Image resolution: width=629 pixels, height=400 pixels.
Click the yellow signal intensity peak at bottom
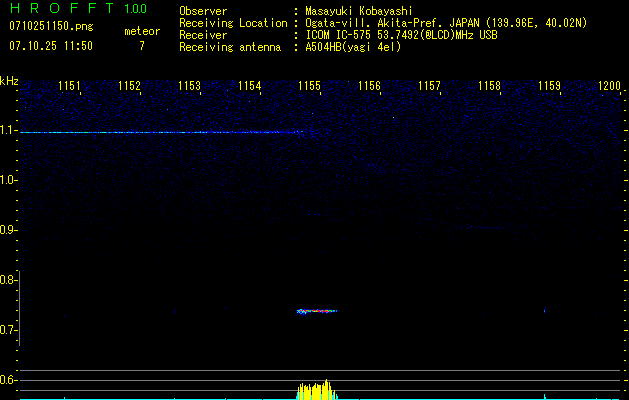317,390
